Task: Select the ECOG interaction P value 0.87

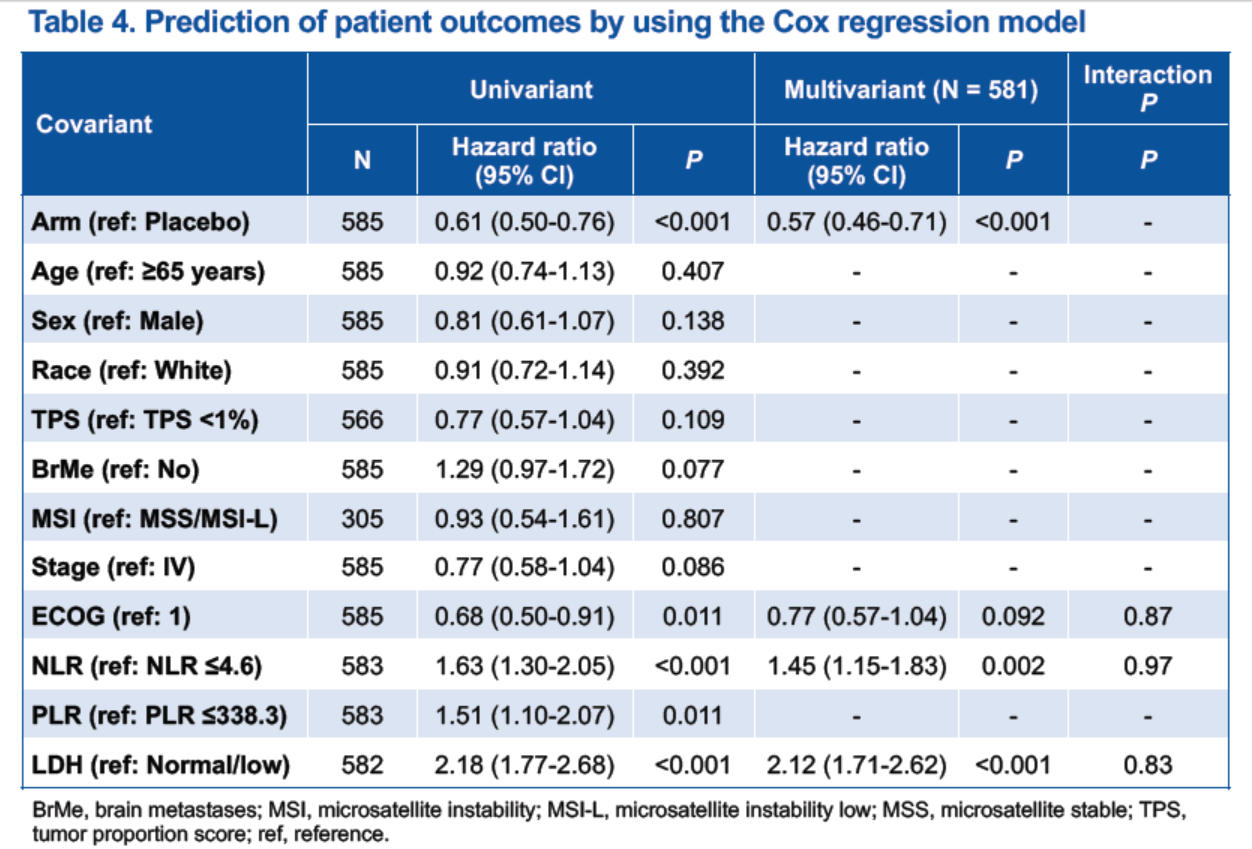Action: pyautogui.click(x=1147, y=616)
